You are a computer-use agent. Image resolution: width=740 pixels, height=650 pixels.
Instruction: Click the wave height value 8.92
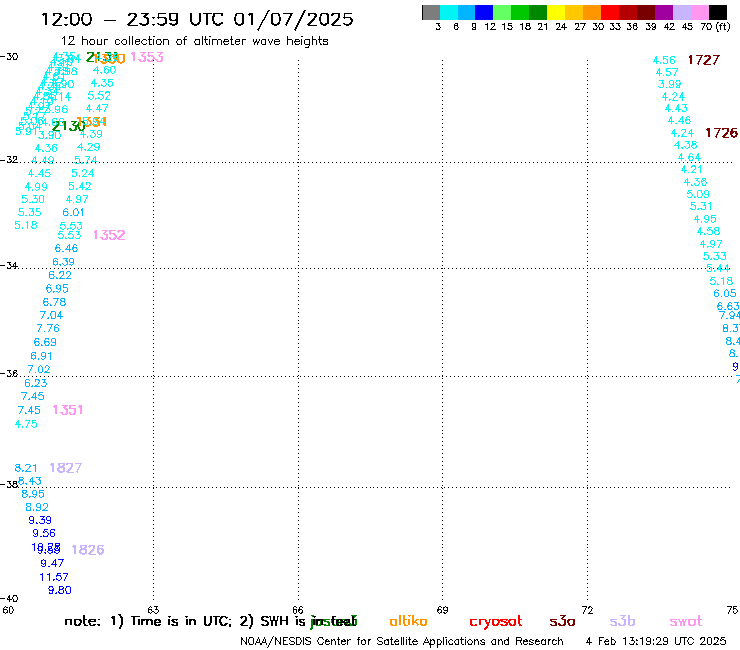tap(37, 507)
